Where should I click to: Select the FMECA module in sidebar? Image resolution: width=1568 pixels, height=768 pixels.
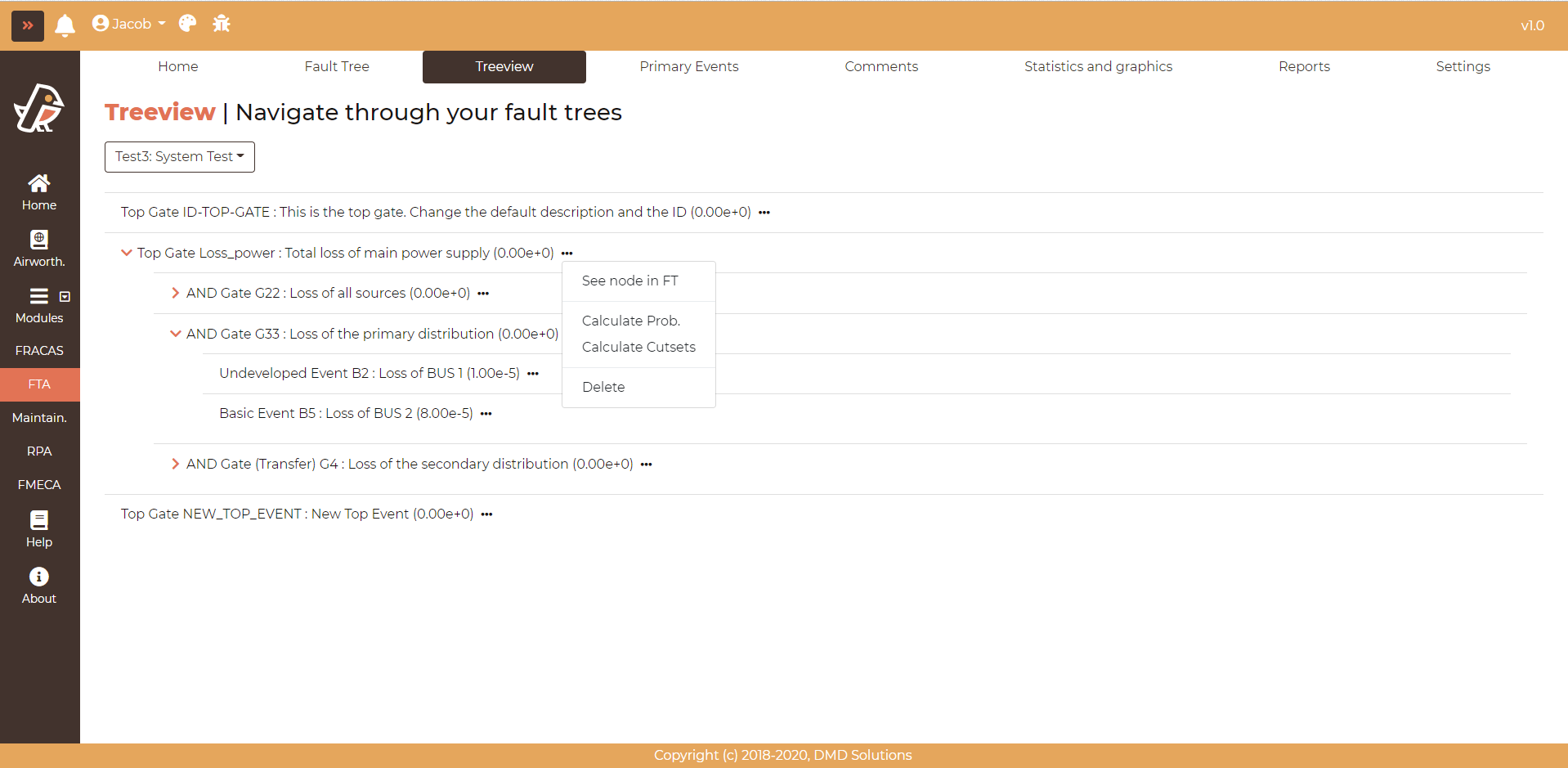(x=39, y=485)
